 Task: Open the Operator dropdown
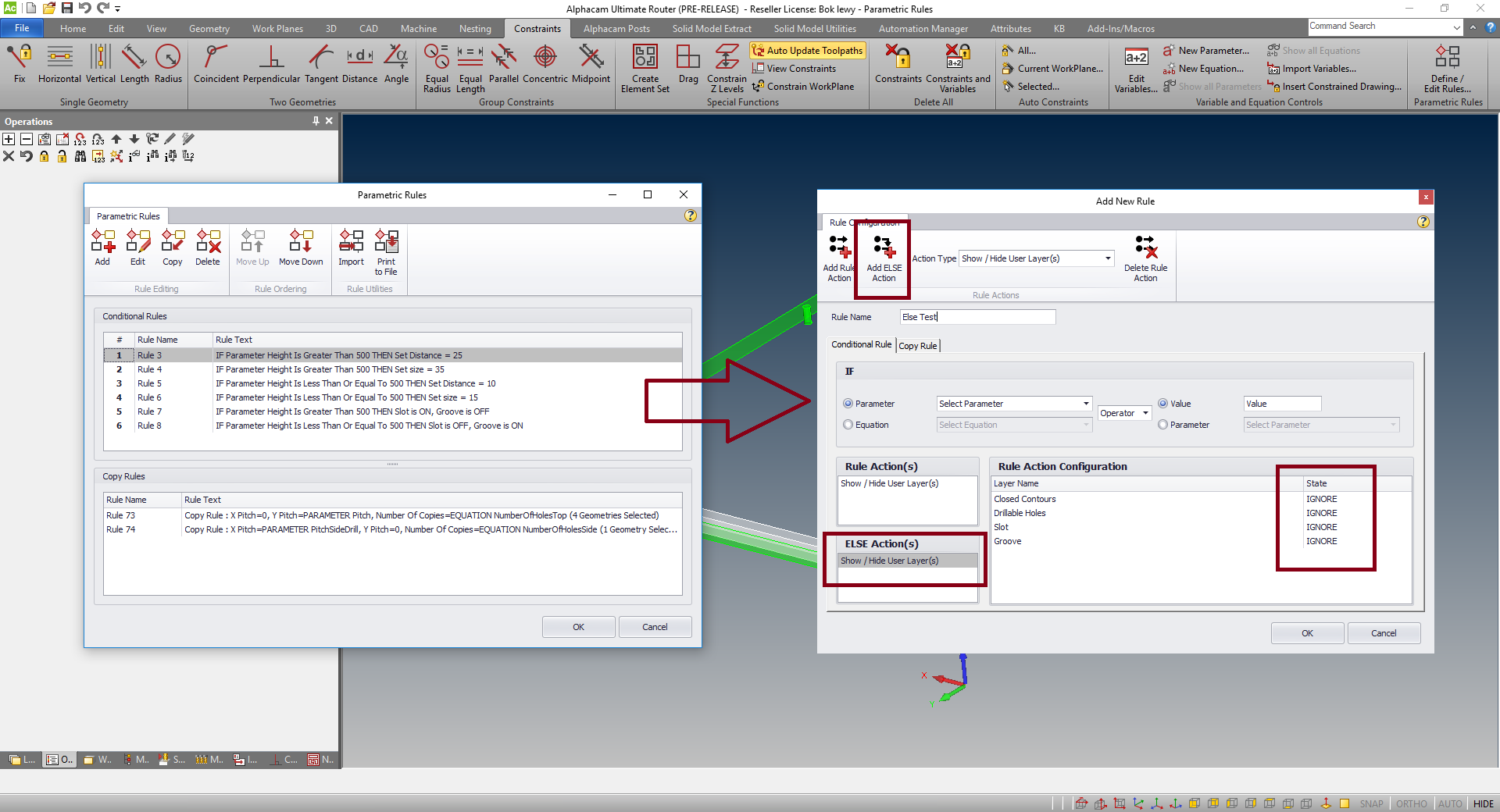pos(1145,413)
